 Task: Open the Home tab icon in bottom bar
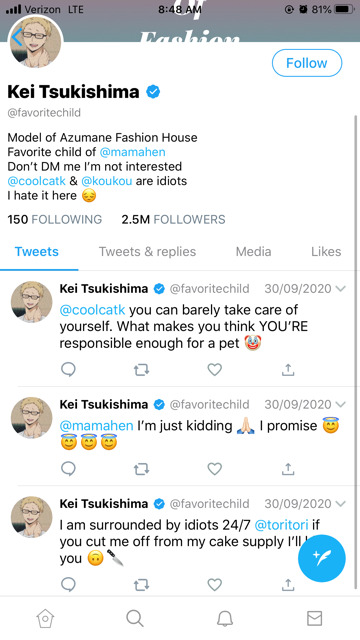[x=45, y=618]
